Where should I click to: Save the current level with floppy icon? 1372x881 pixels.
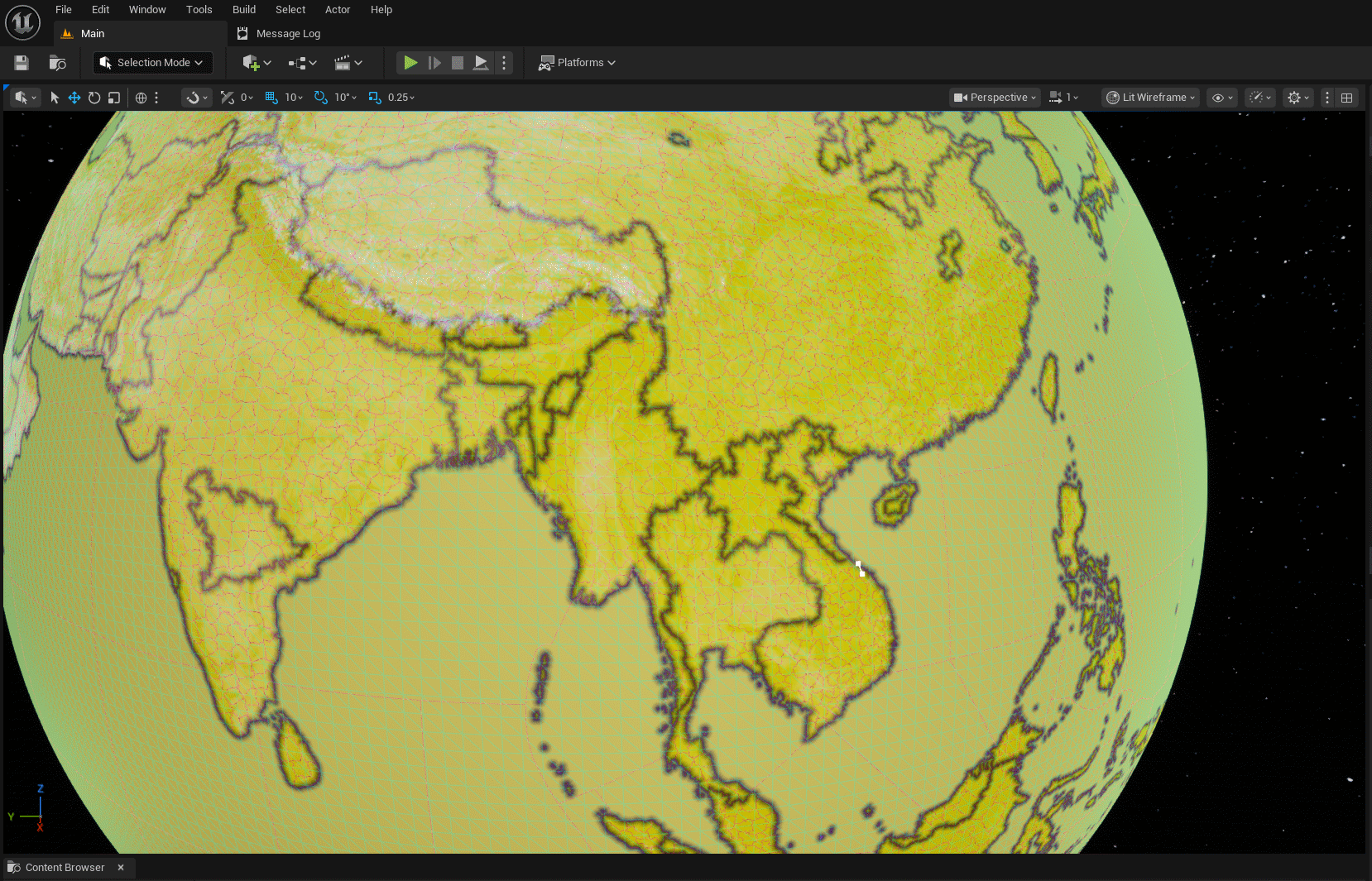[x=22, y=63]
